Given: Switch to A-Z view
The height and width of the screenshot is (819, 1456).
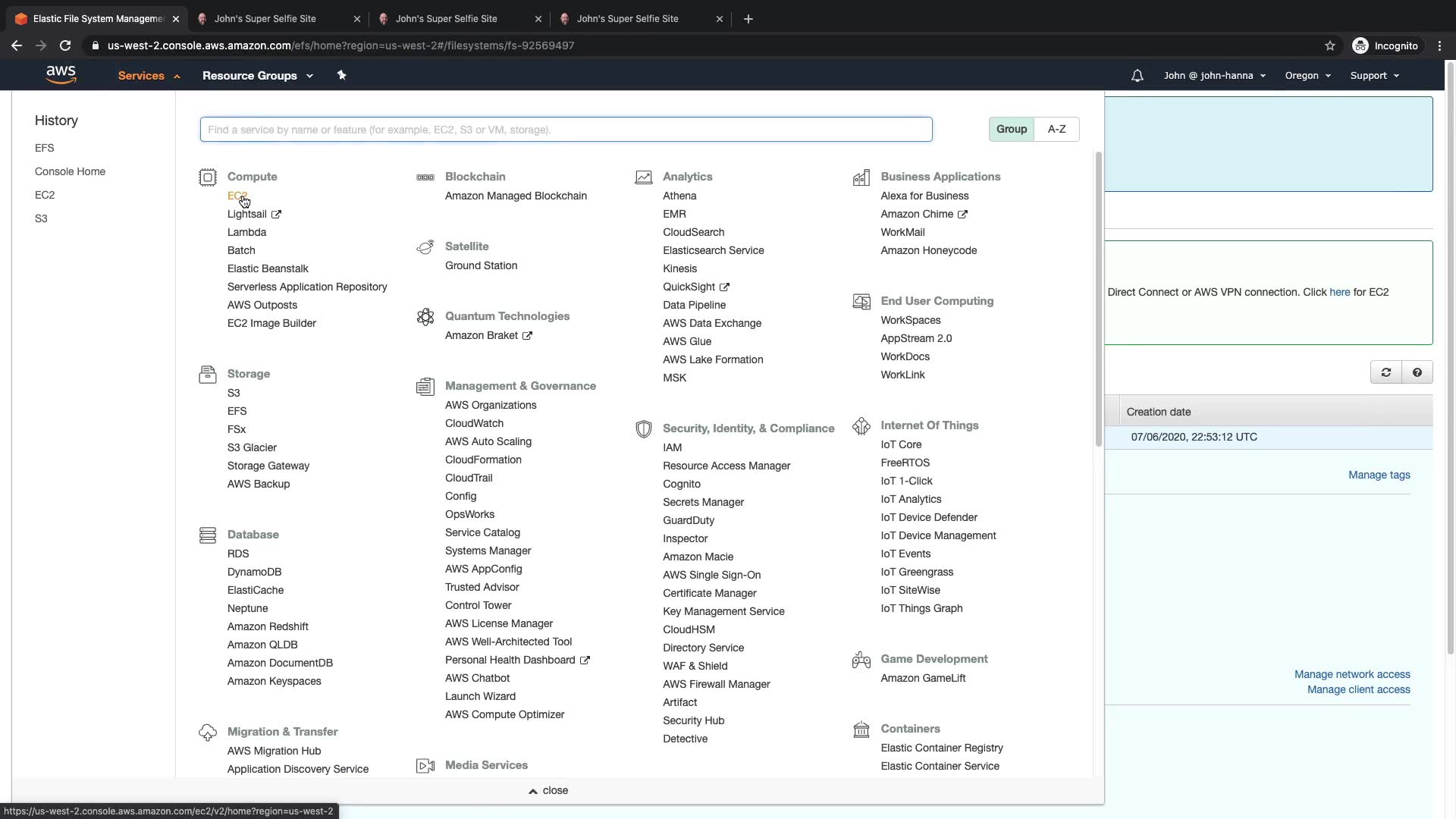Looking at the screenshot, I should click(x=1056, y=129).
